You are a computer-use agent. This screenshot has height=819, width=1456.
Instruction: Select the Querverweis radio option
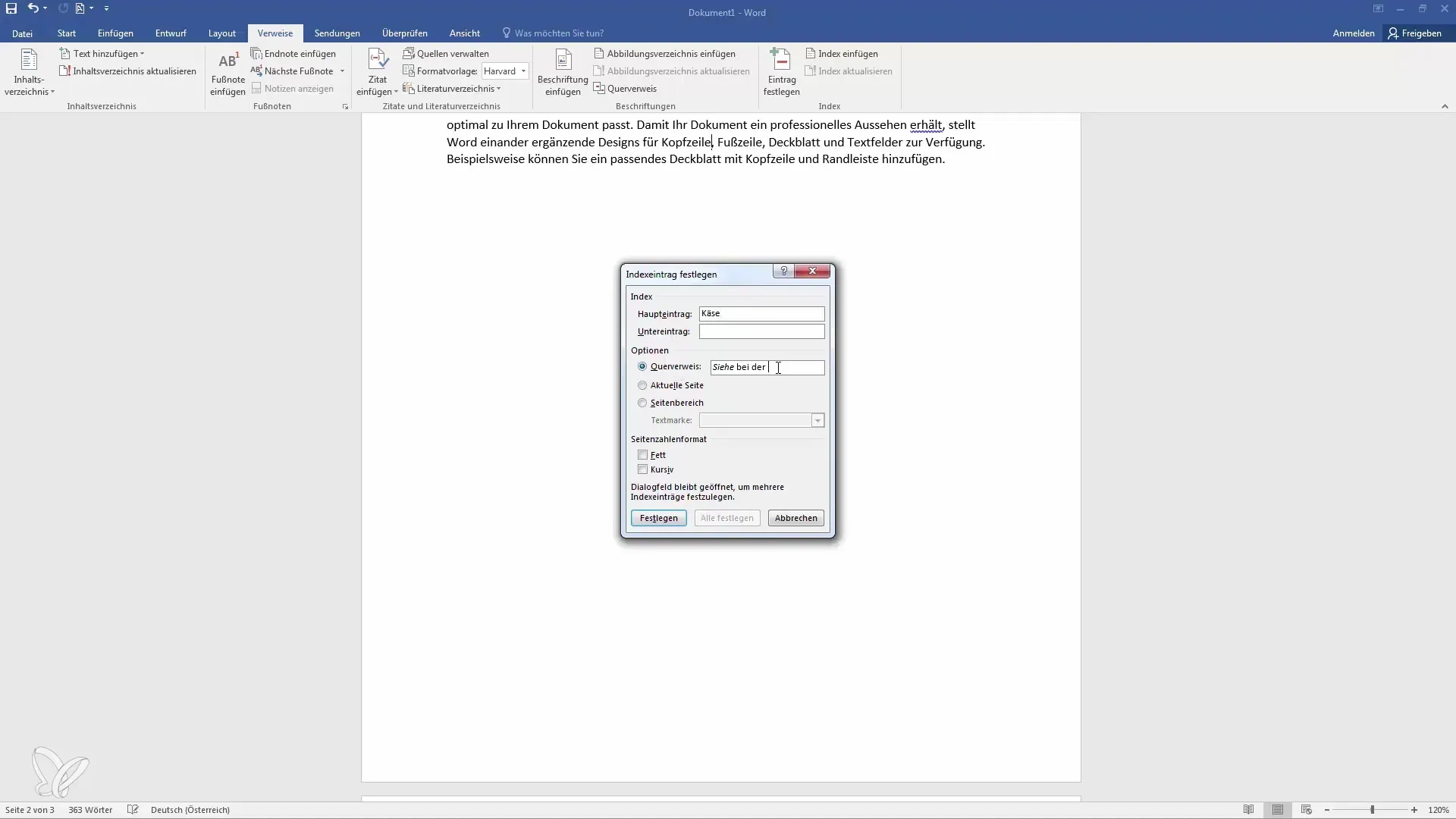(x=642, y=367)
